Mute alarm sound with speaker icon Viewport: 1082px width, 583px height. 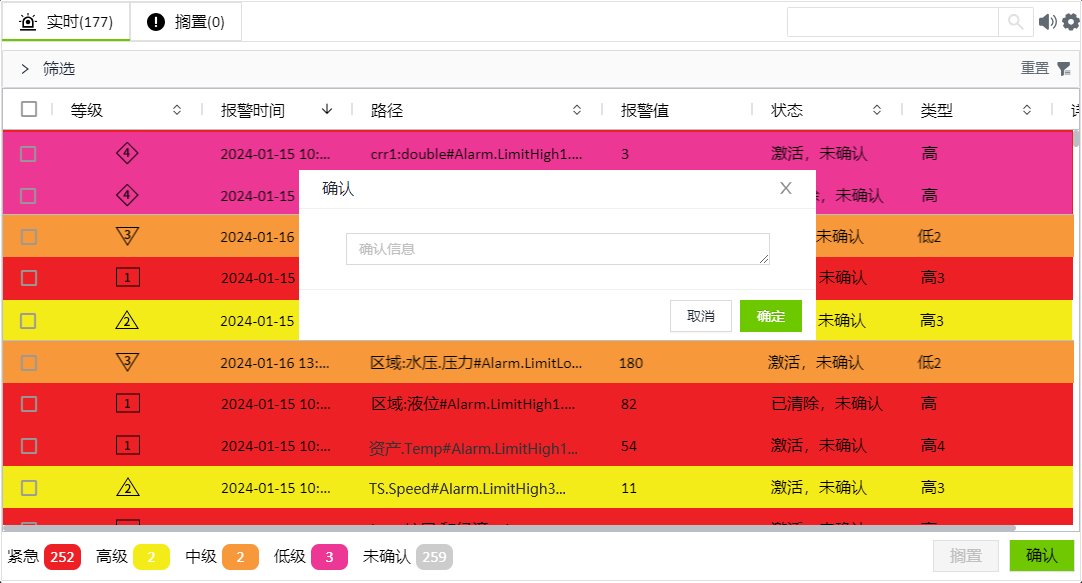1047,22
